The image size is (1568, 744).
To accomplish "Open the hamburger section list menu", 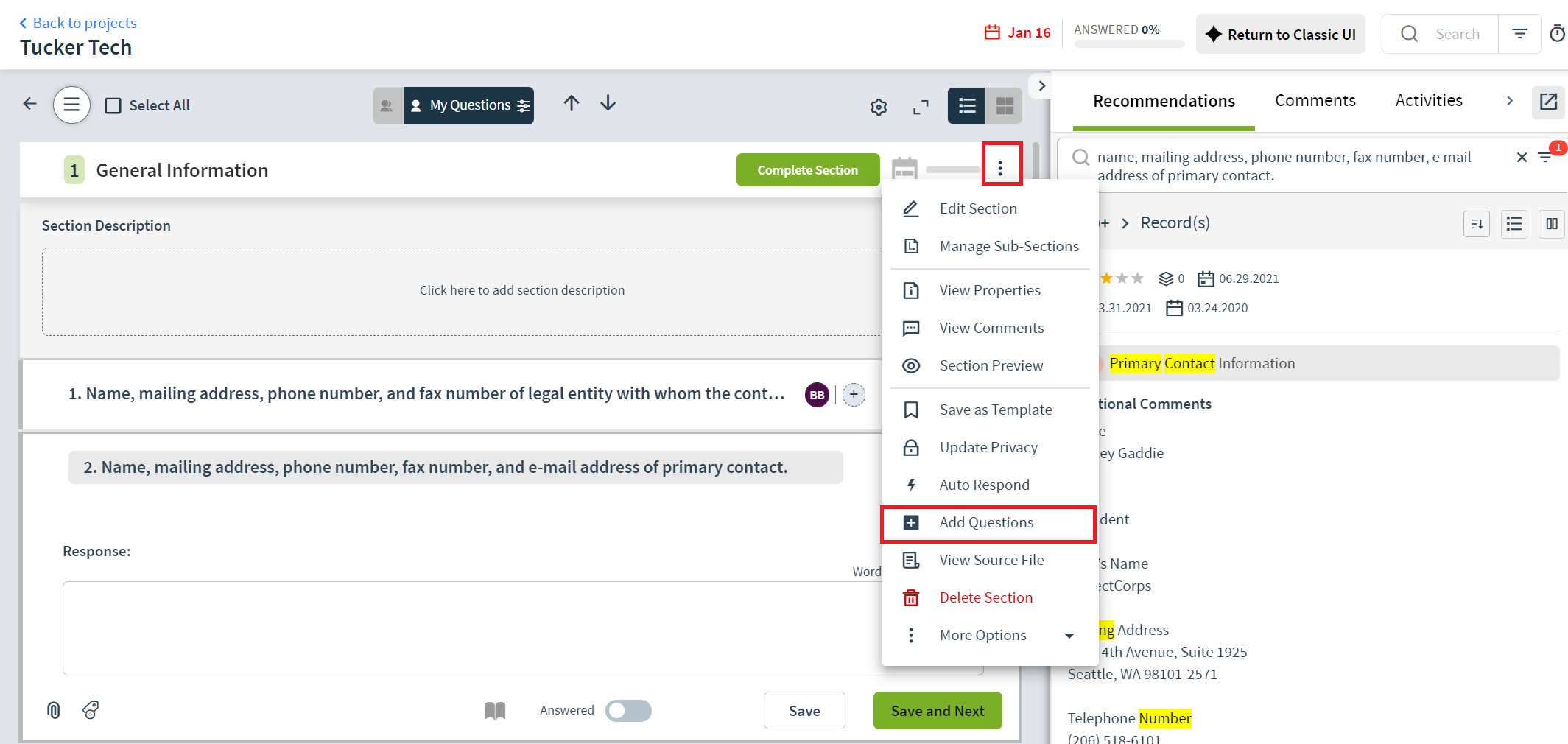I will point(71,105).
